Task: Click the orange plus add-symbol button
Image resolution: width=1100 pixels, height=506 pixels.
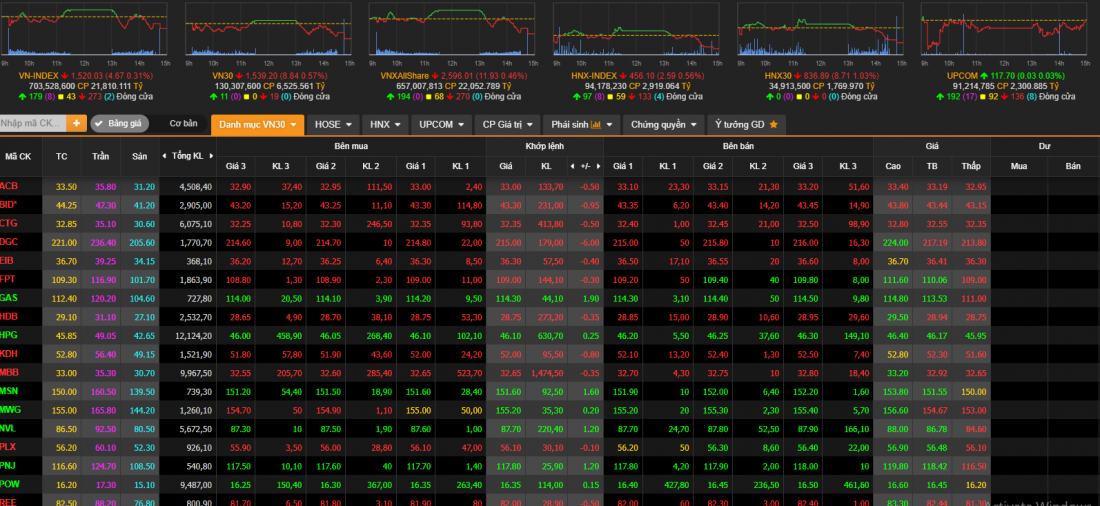Action: (x=77, y=123)
